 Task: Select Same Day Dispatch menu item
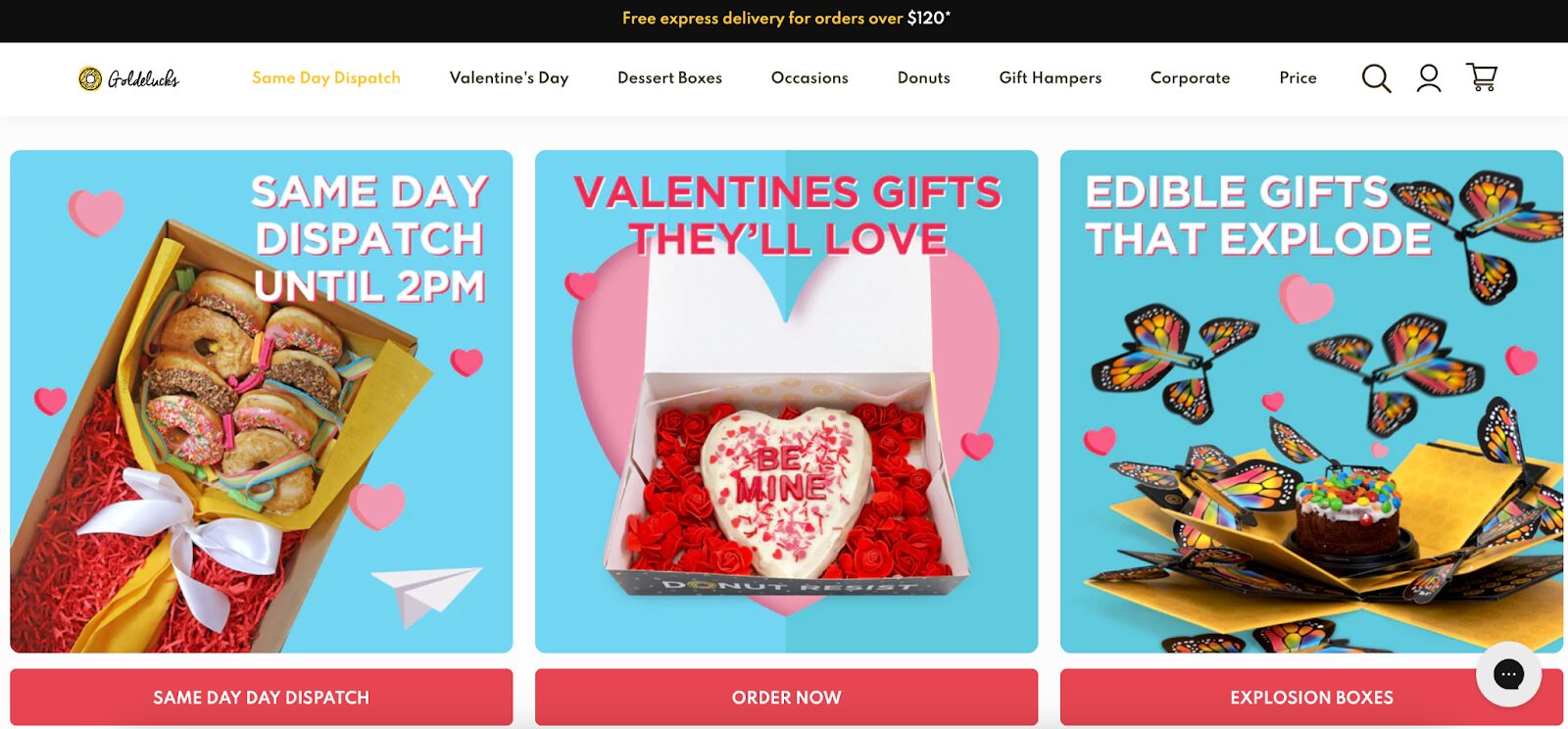coord(326,77)
